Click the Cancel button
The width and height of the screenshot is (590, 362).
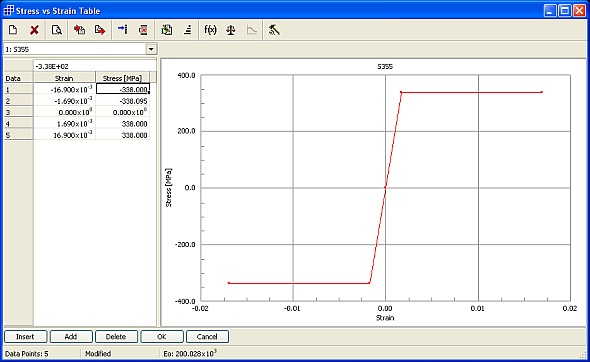pyautogui.click(x=207, y=336)
